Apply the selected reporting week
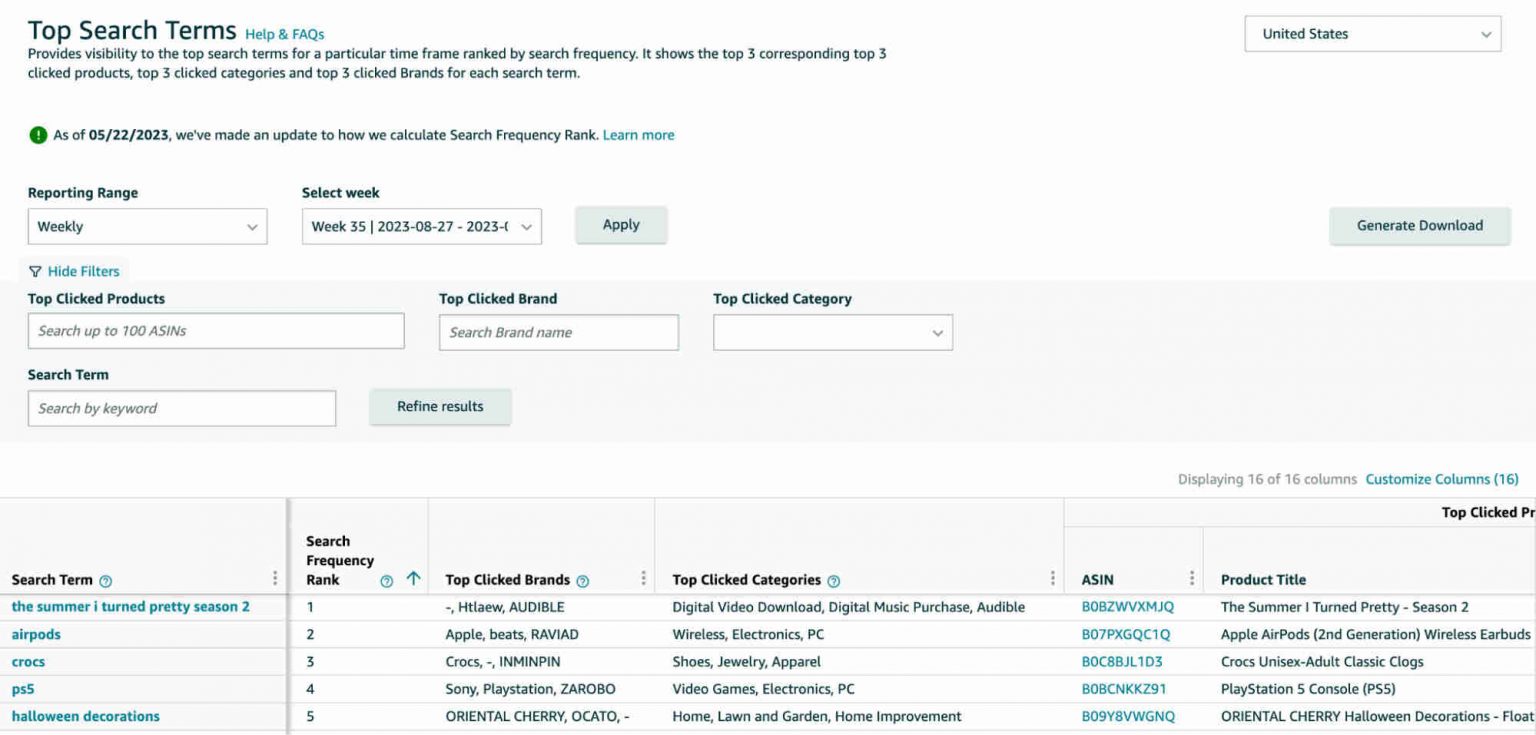 621,225
